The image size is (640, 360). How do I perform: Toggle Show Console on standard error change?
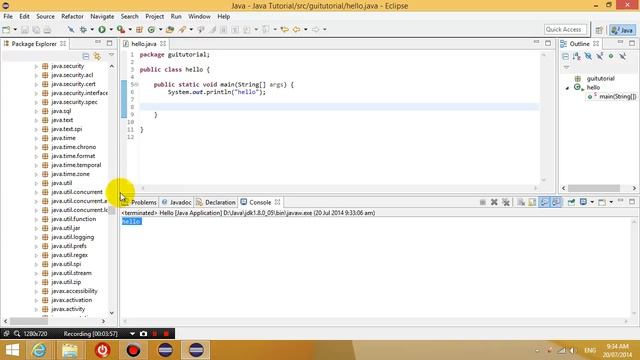(x=556, y=202)
